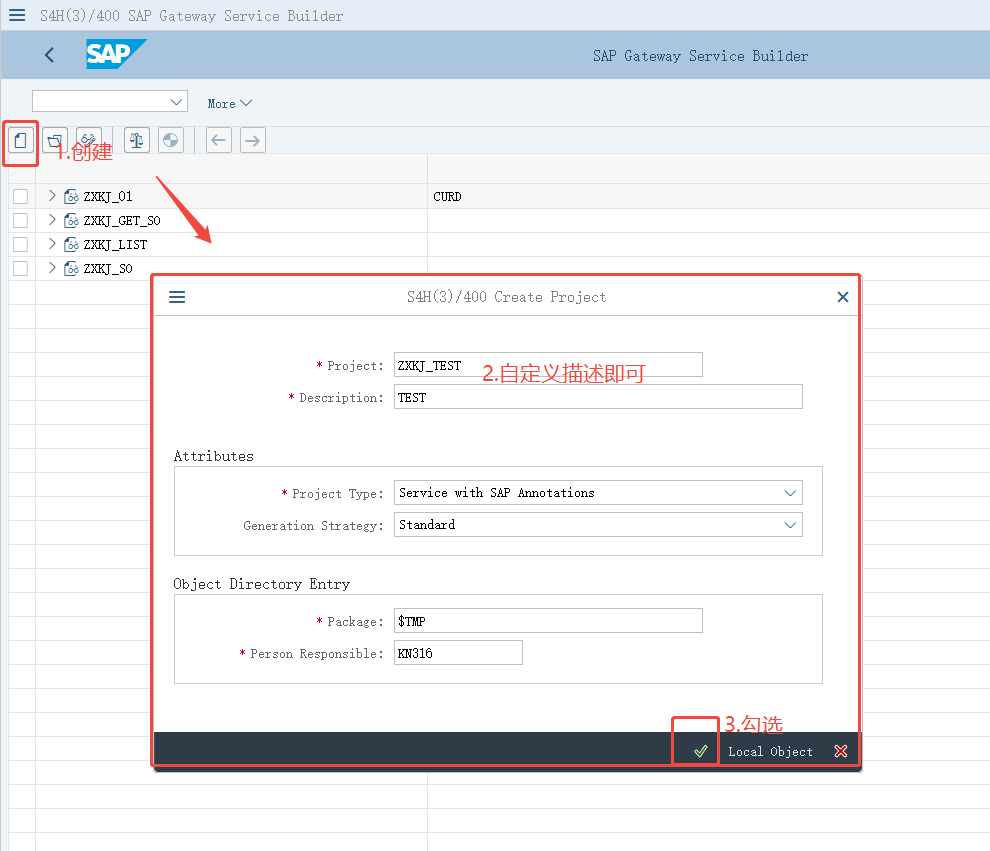This screenshot has height=851, width=990.
Task: Select the ZXKJ_01 project name
Action: click(x=108, y=197)
